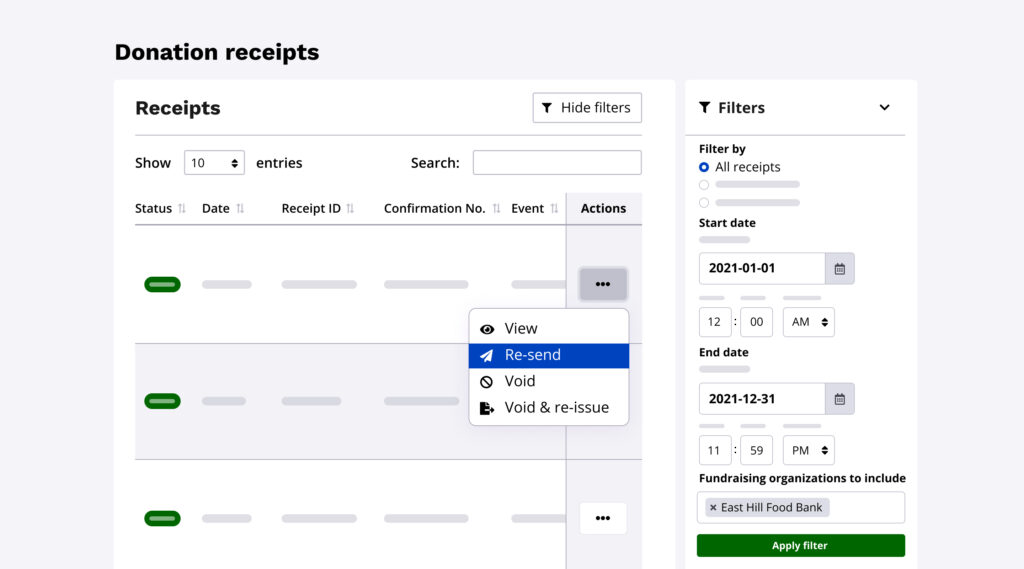Remove East Hill Food Bank tag

pyautogui.click(x=713, y=508)
